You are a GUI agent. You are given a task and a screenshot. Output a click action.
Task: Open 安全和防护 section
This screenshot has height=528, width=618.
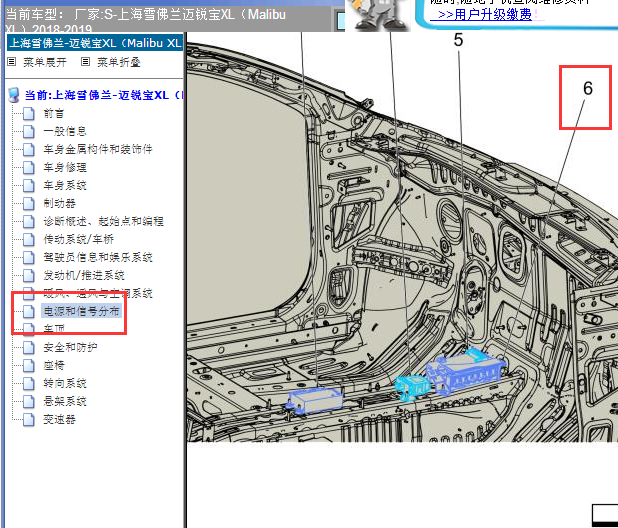[70, 347]
